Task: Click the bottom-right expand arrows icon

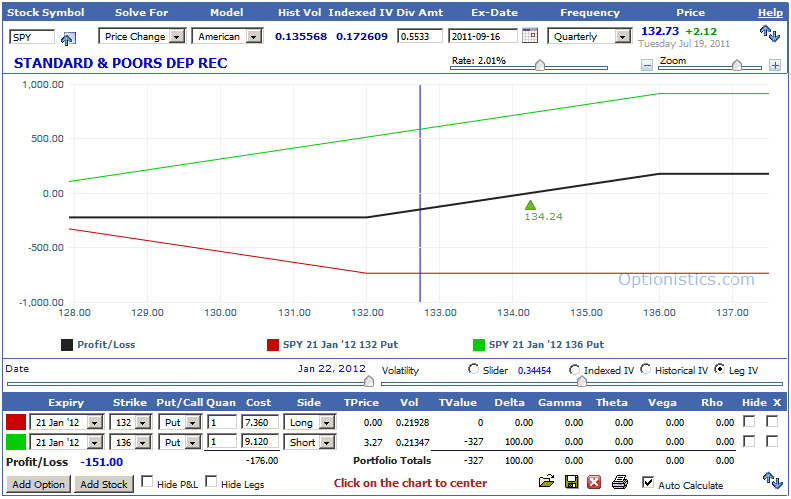Action: 772,480
